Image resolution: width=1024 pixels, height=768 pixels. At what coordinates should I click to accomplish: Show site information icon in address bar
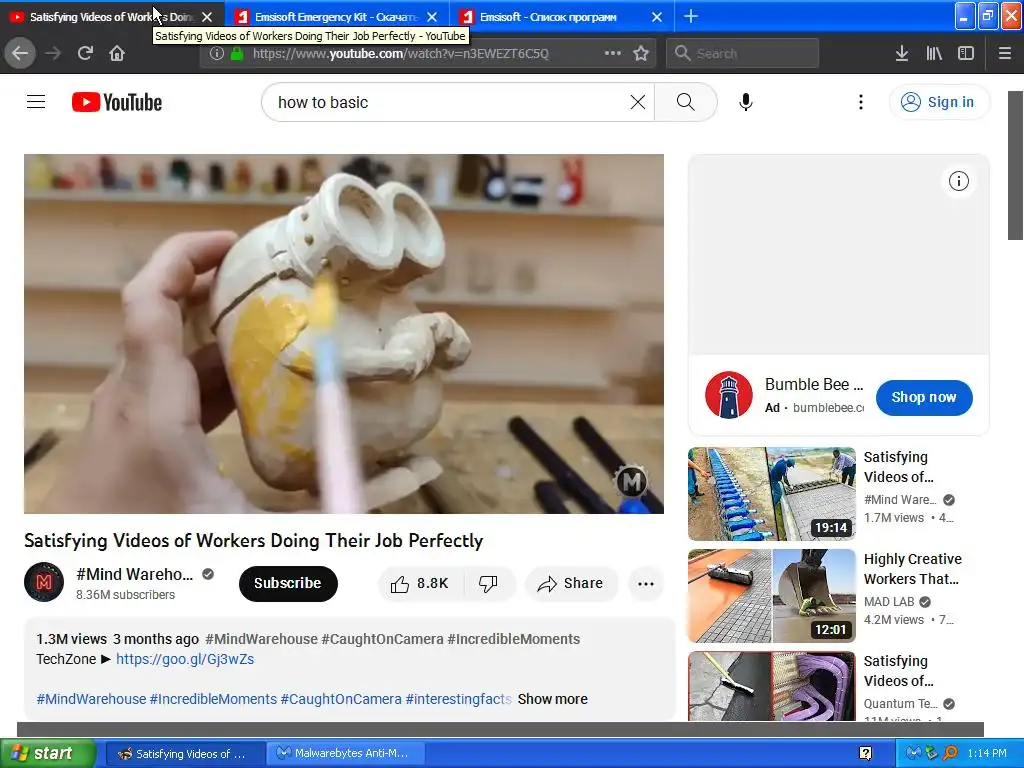(x=216, y=54)
